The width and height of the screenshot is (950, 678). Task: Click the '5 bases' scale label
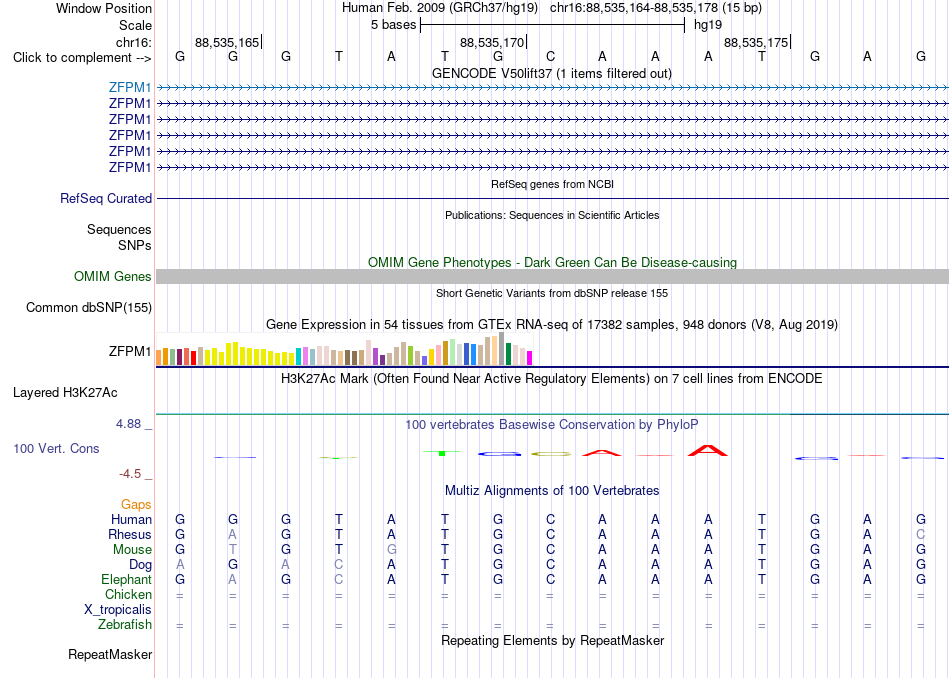[394, 25]
